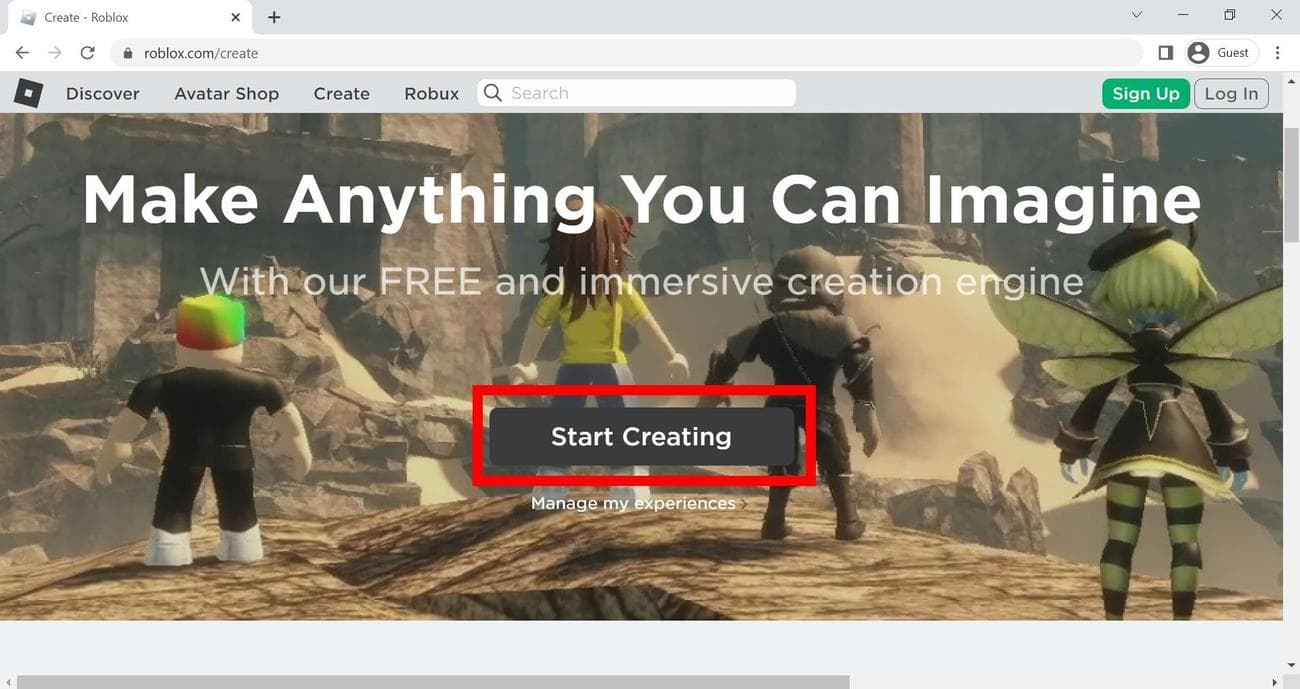This screenshot has height=689, width=1300.
Task: Click the Log In button
Action: tap(1231, 93)
